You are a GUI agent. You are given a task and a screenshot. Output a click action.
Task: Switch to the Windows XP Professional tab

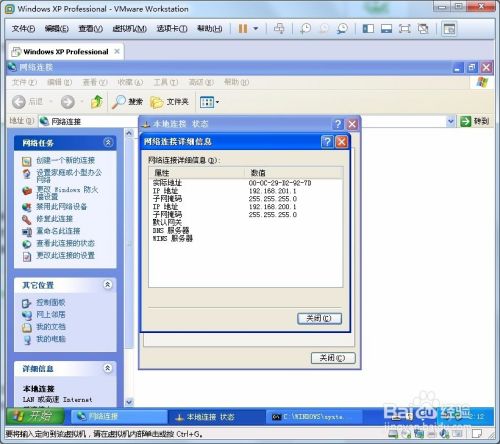(x=66, y=52)
